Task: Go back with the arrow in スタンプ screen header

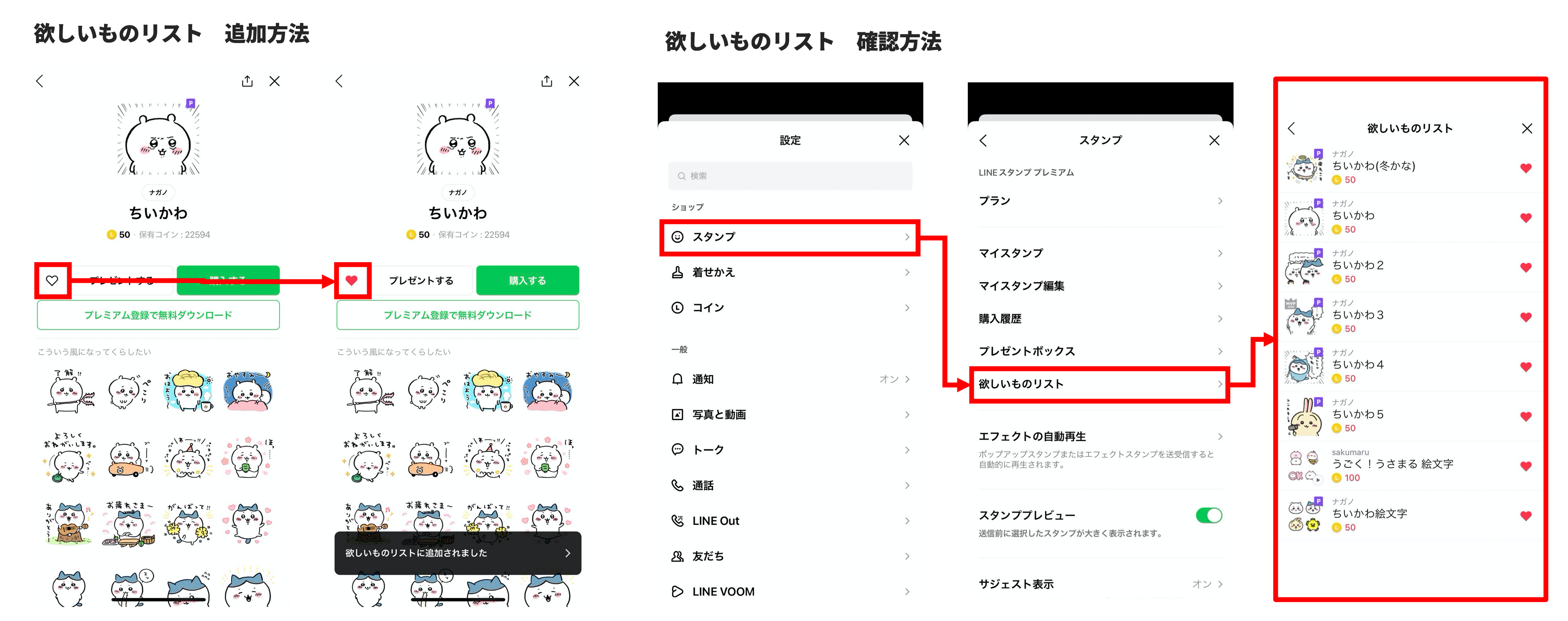Action: click(x=983, y=140)
